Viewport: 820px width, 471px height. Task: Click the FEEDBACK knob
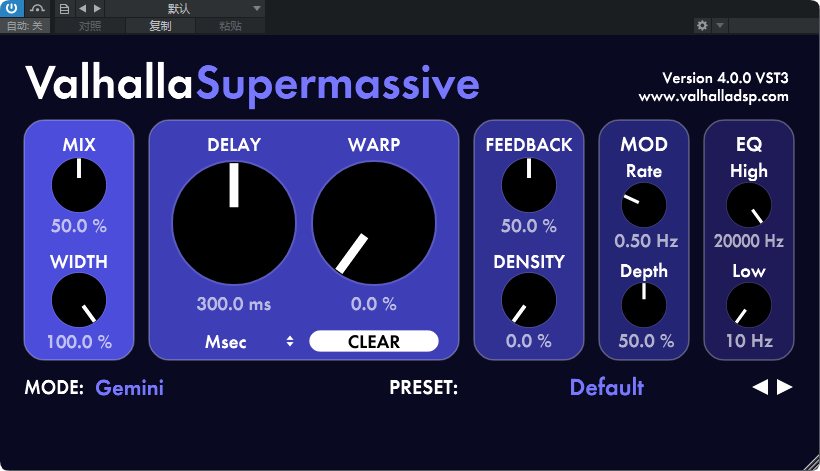point(529,185)
